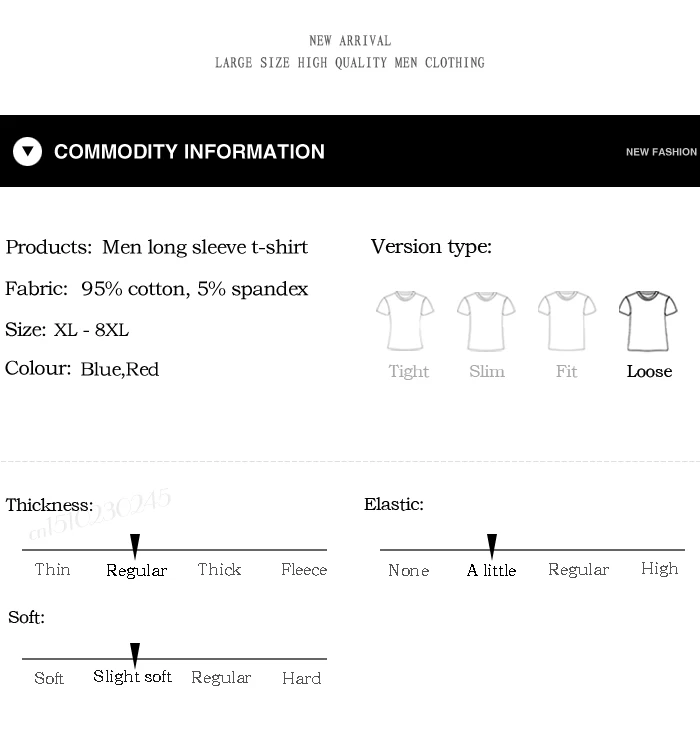Click the NEW ARRIVAL title text
This screenshot has width=700, height=747.
[x=350, y=41]
